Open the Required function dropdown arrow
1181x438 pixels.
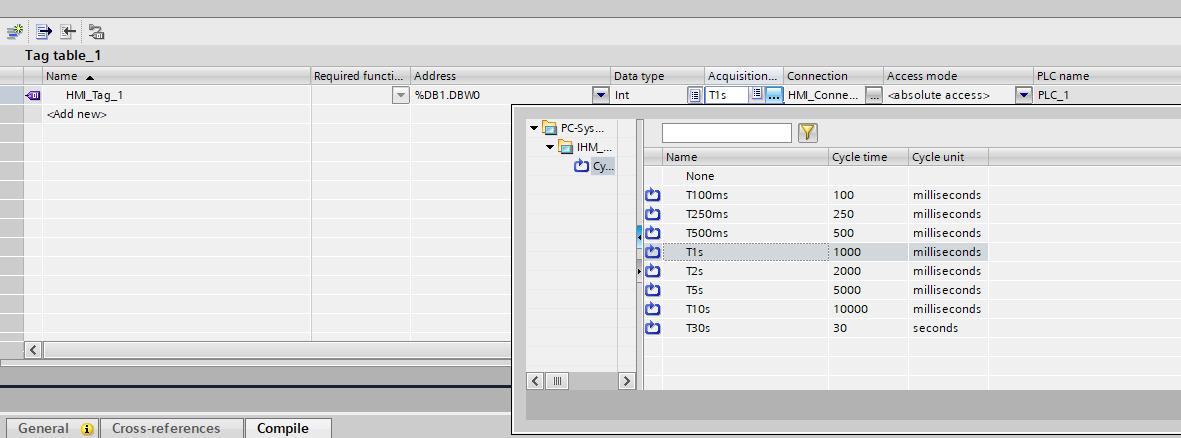pyautogui.click(x=400, y=96)
